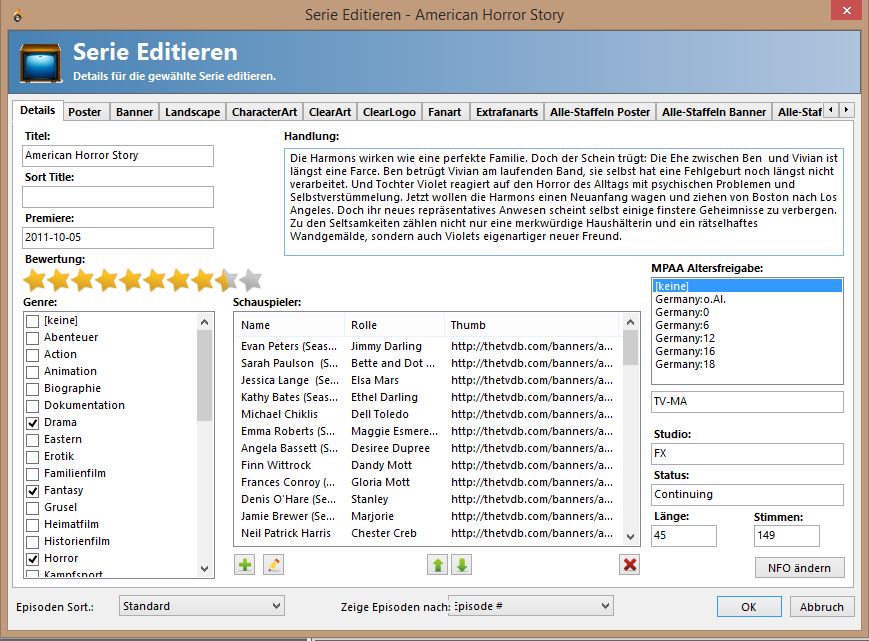The width and height of the screenshot is (869, 641).
Task: Add a new actor with the green plus icon
Action: point(244,565)
